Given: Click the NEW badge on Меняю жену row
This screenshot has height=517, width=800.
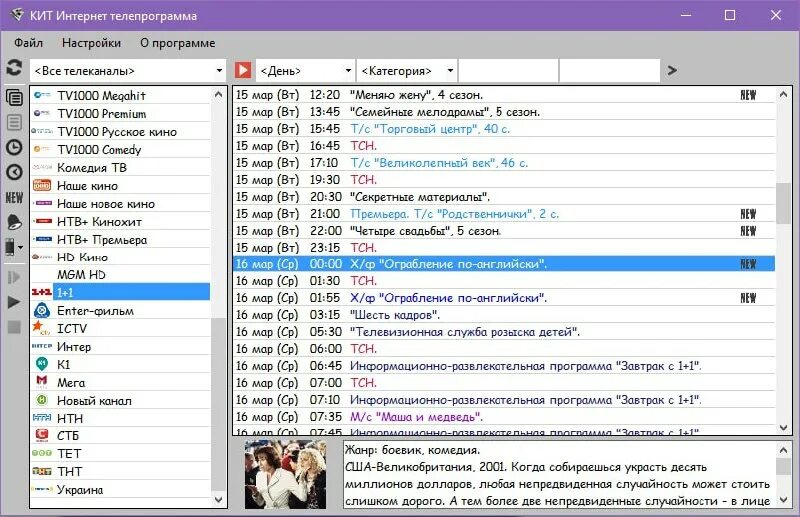Looking at the screenshot, I should [748, 95].
